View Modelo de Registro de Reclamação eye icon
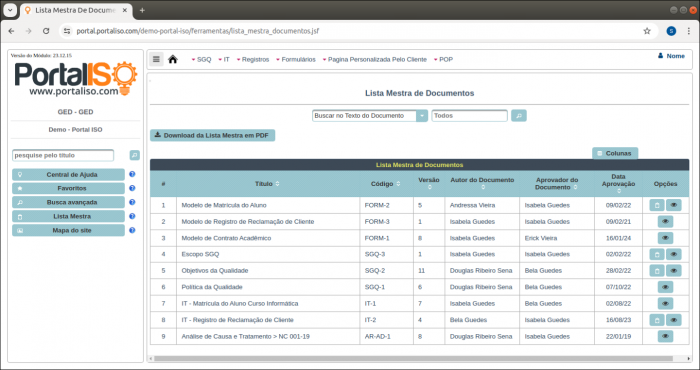 [665, 222]
